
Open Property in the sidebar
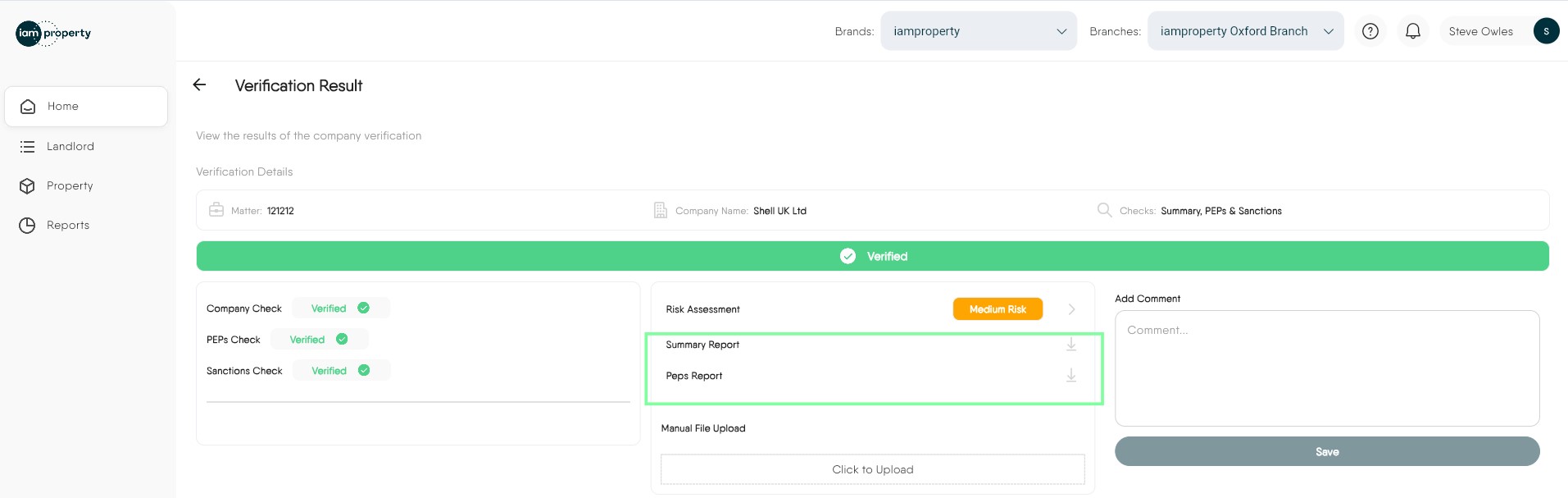coord(70,186)
